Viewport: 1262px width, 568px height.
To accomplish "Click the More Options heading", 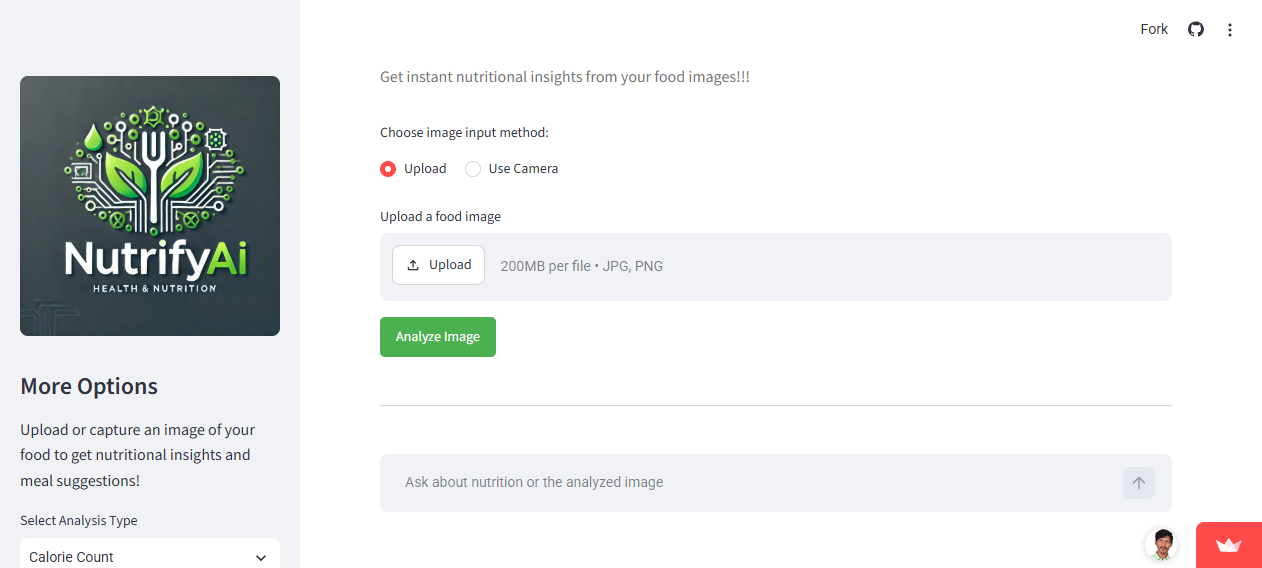I will point(89,387).
